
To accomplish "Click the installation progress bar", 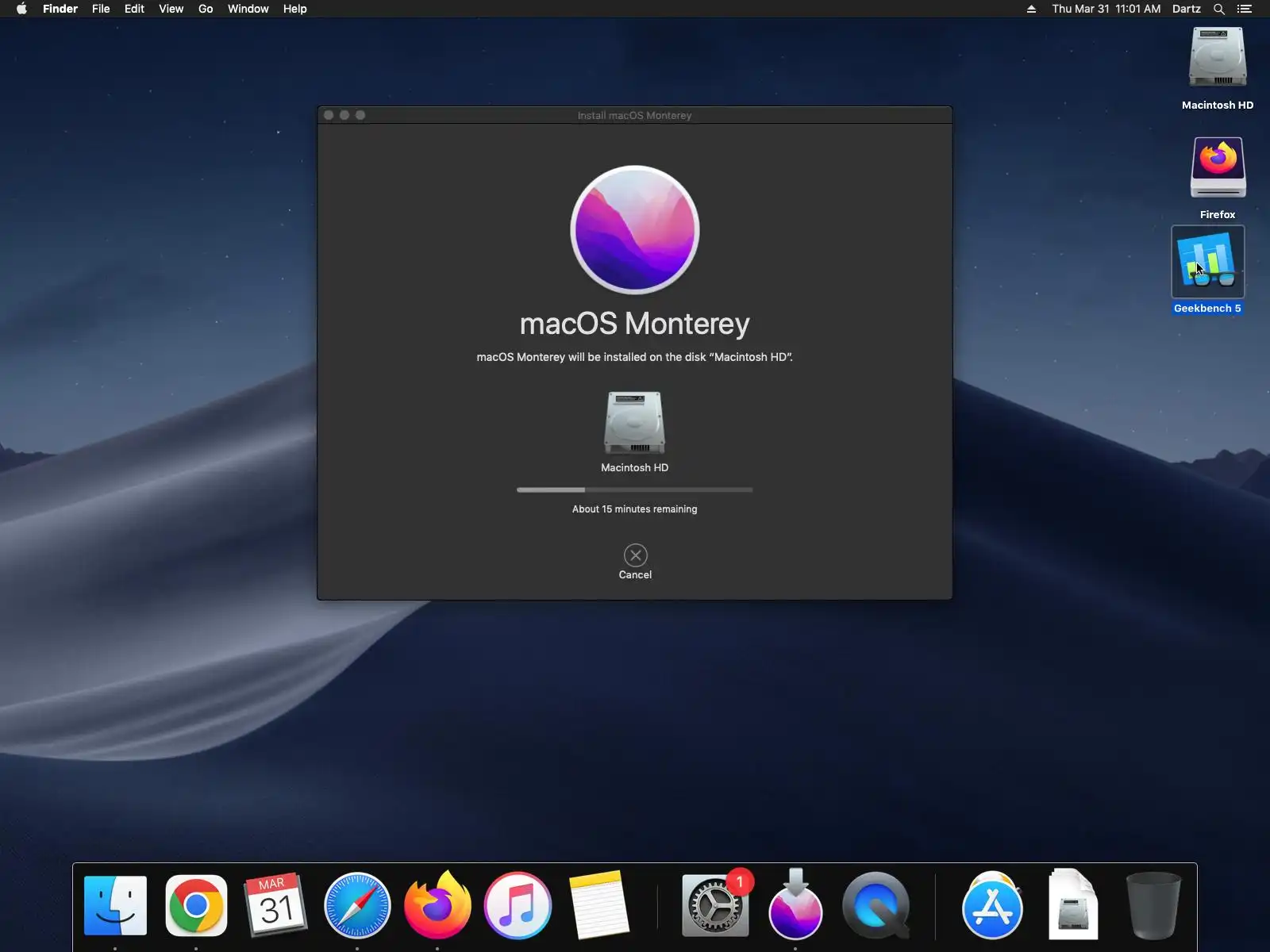I will [635, 489].
